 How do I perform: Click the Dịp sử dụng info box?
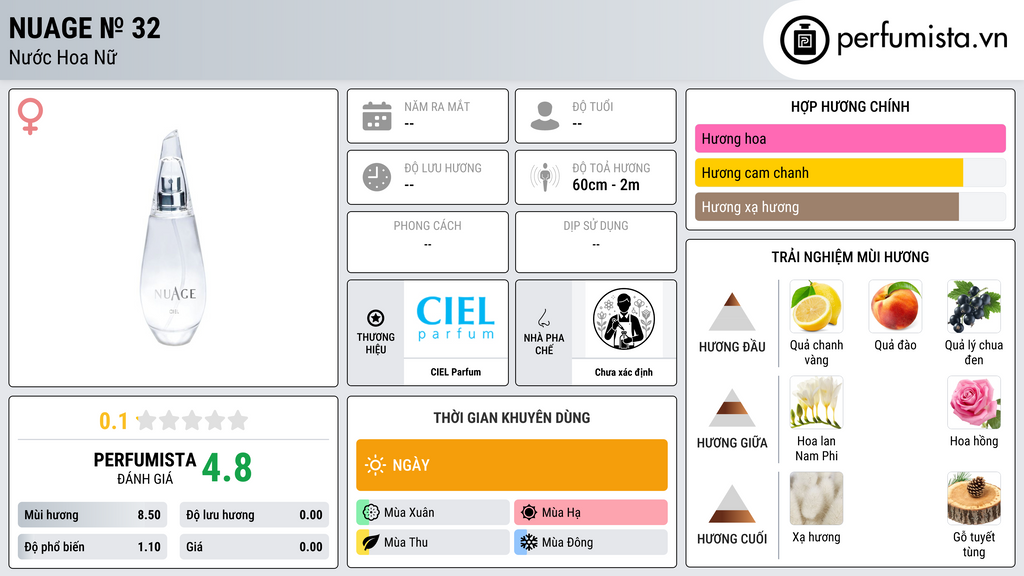click(596, 242)
